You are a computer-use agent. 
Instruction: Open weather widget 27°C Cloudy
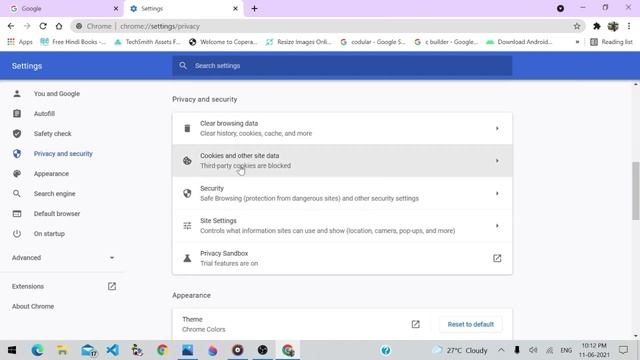click(460, 350)
